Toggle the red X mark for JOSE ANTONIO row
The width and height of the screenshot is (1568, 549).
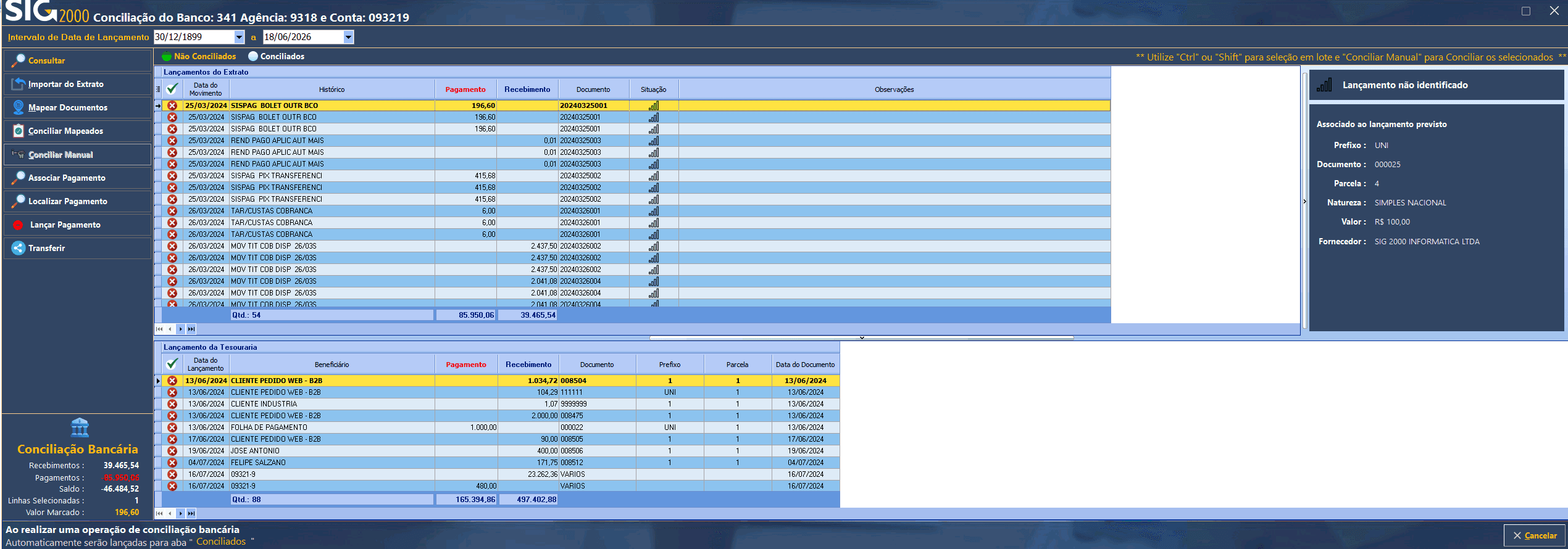click(x=172, y=451)
